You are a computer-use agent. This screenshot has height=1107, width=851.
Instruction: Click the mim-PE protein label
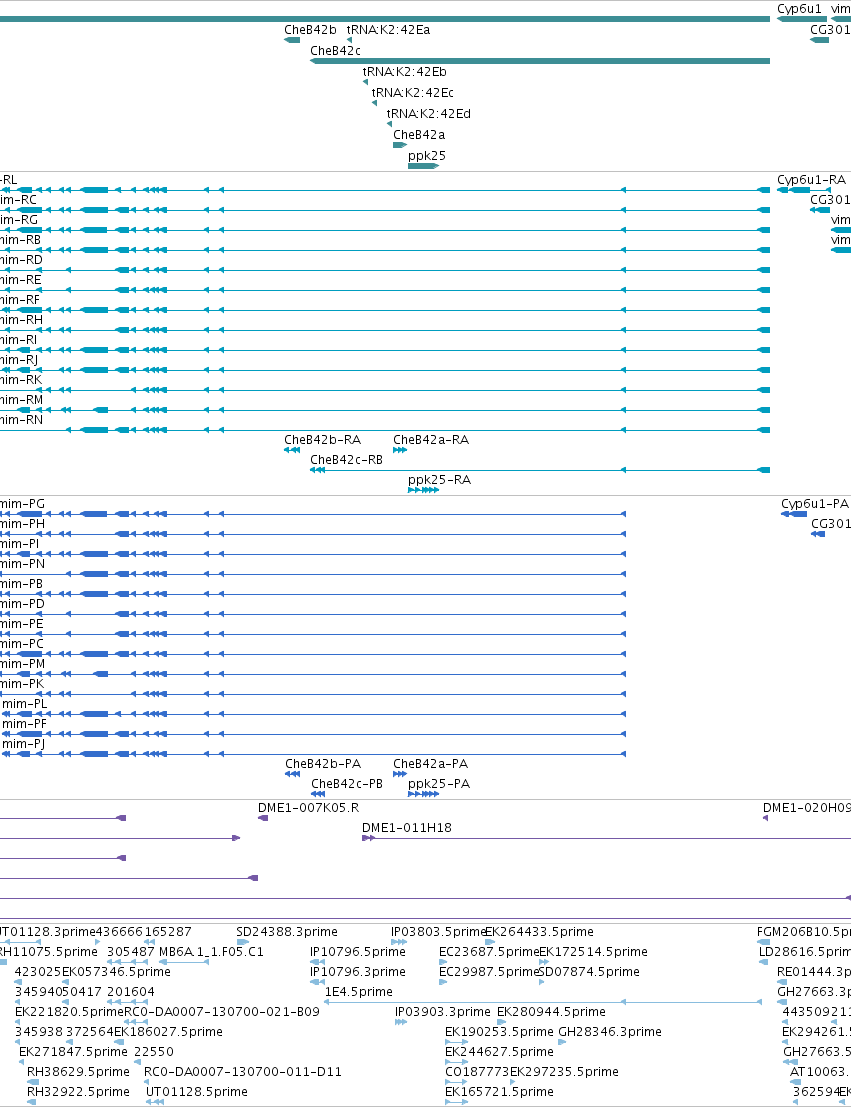(21, 624)
